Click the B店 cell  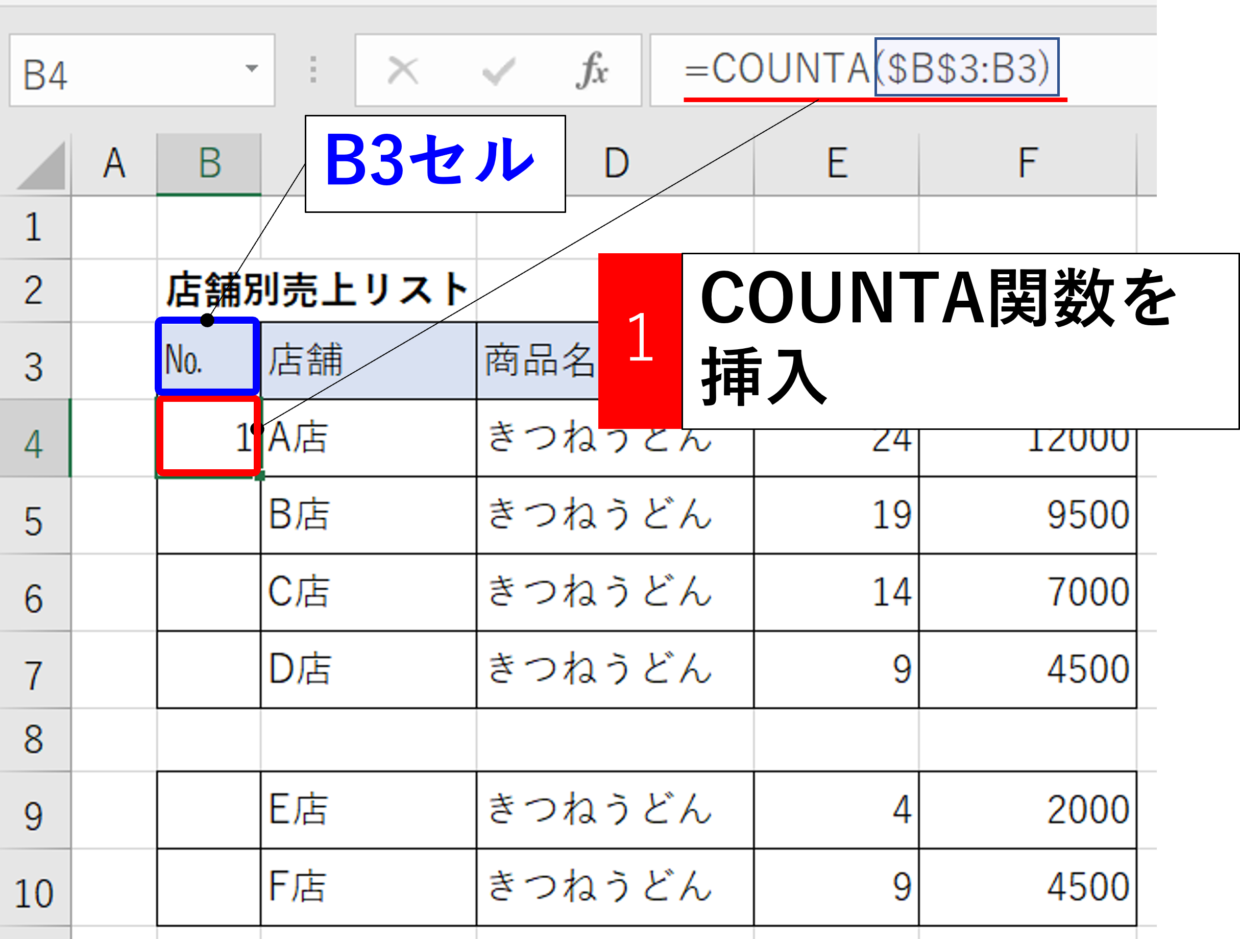click(x=368, y=515)
